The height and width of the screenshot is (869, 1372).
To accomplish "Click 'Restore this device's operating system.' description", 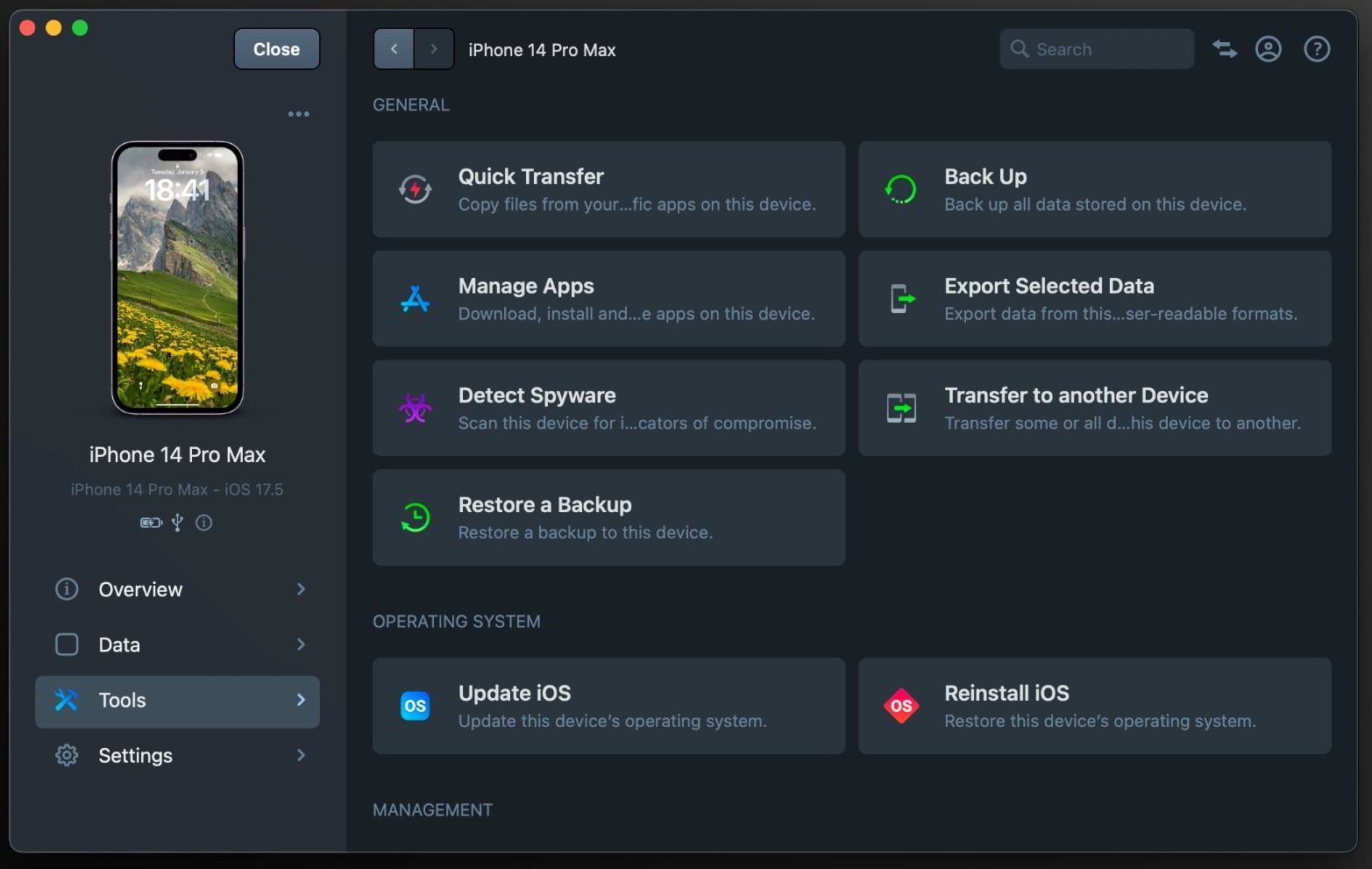I will [1100, 721].
